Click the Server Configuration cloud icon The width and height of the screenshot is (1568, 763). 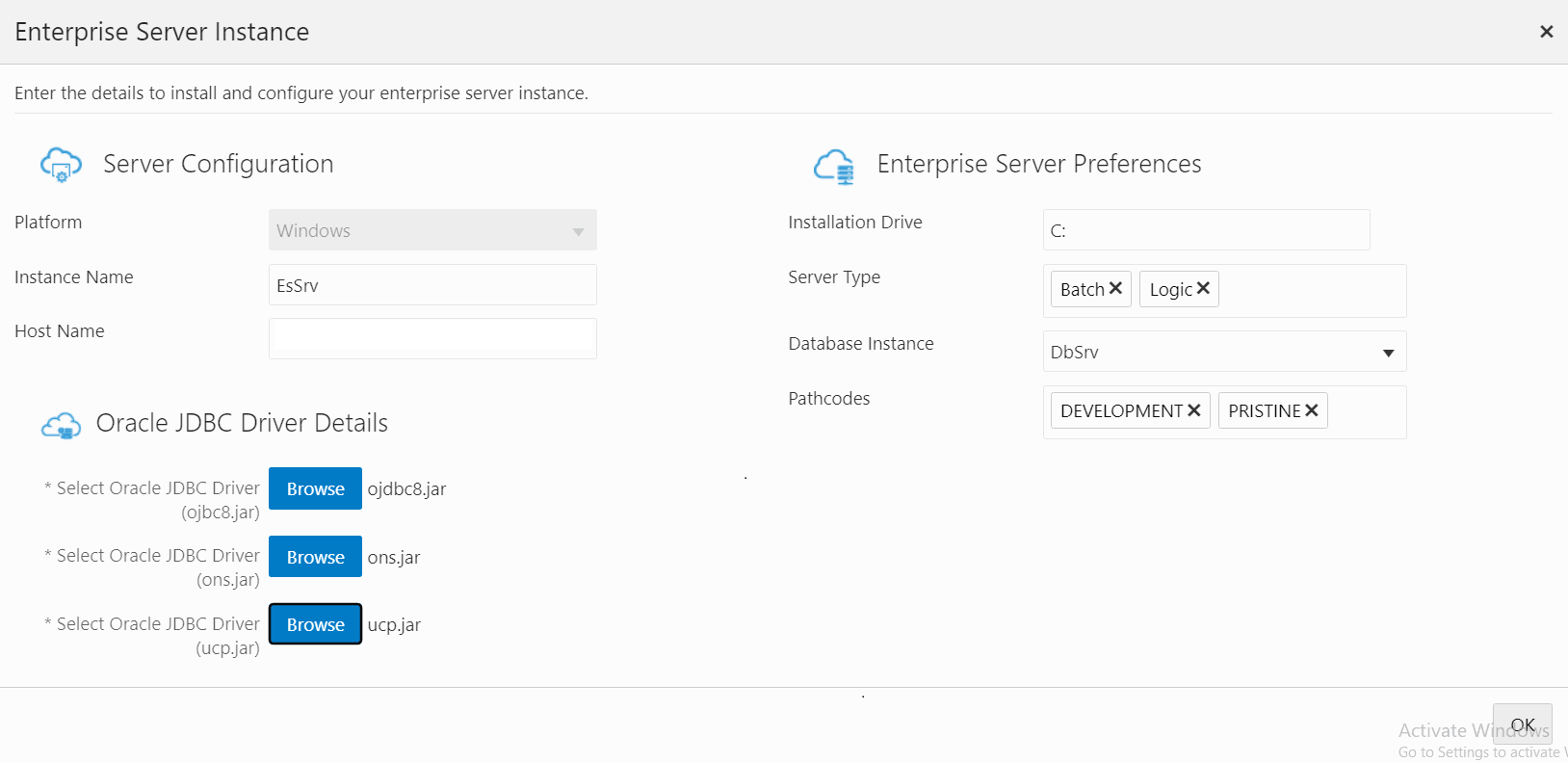click(x=61, y=165)
